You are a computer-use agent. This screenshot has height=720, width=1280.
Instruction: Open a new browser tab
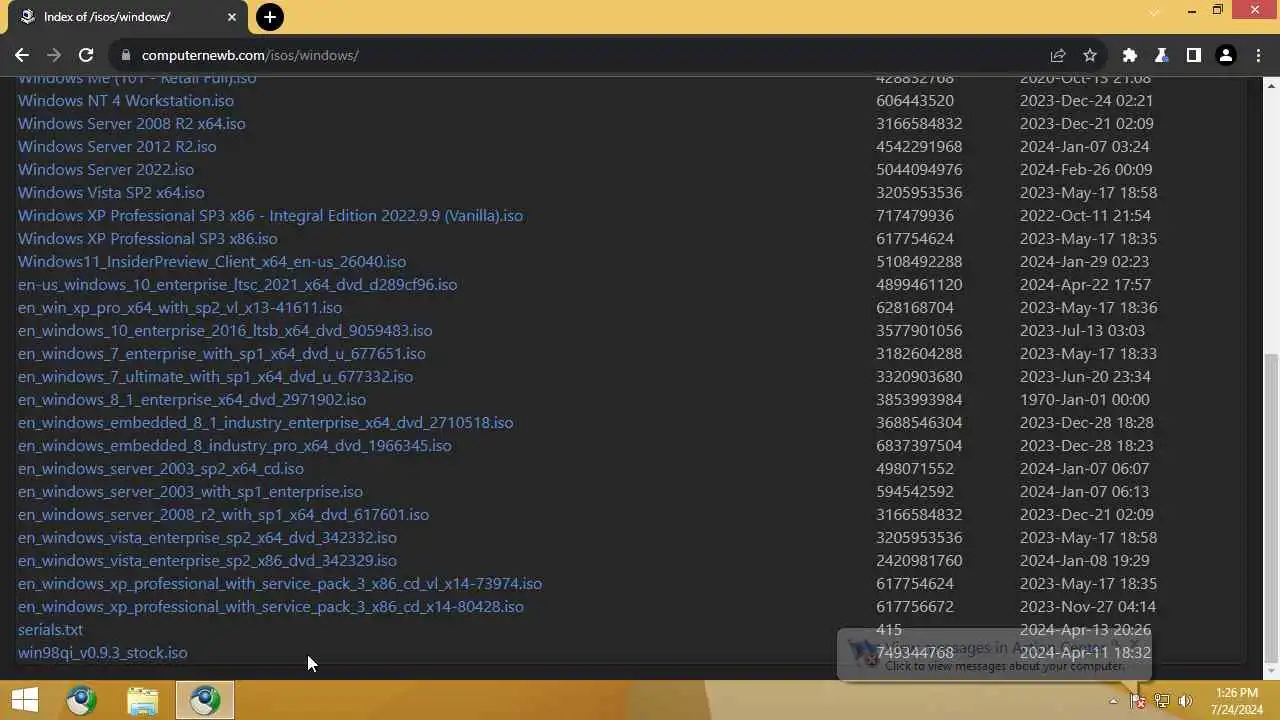(x=269, y=17)
